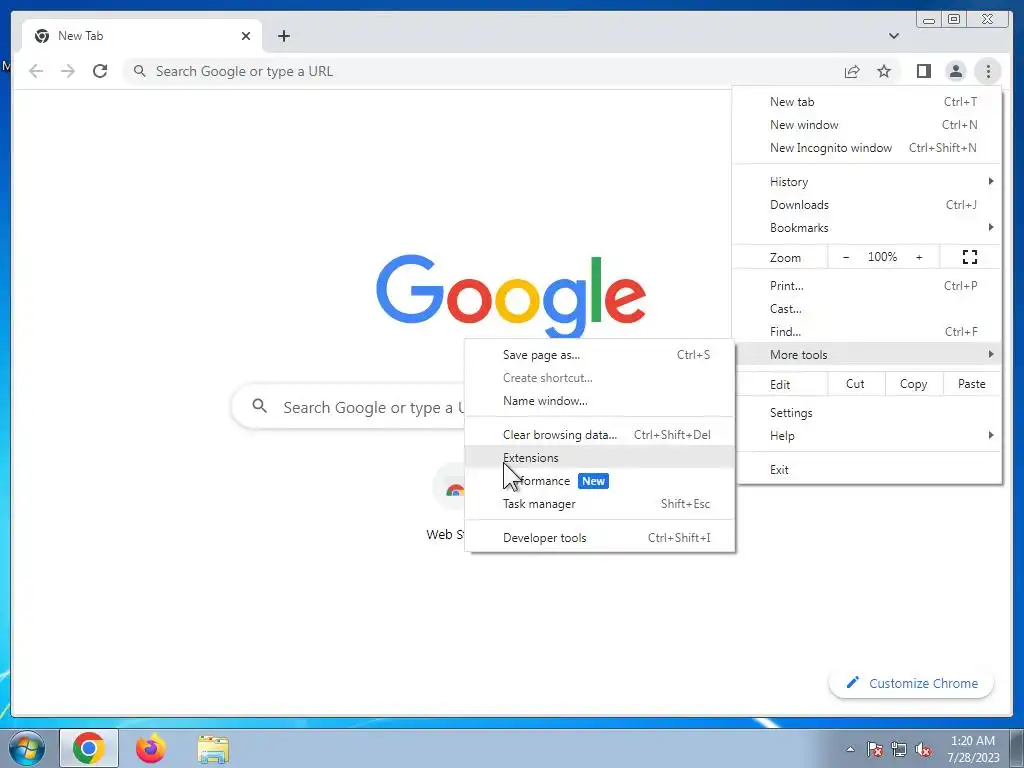Decrease zoom with minus button

pos(846,257)
